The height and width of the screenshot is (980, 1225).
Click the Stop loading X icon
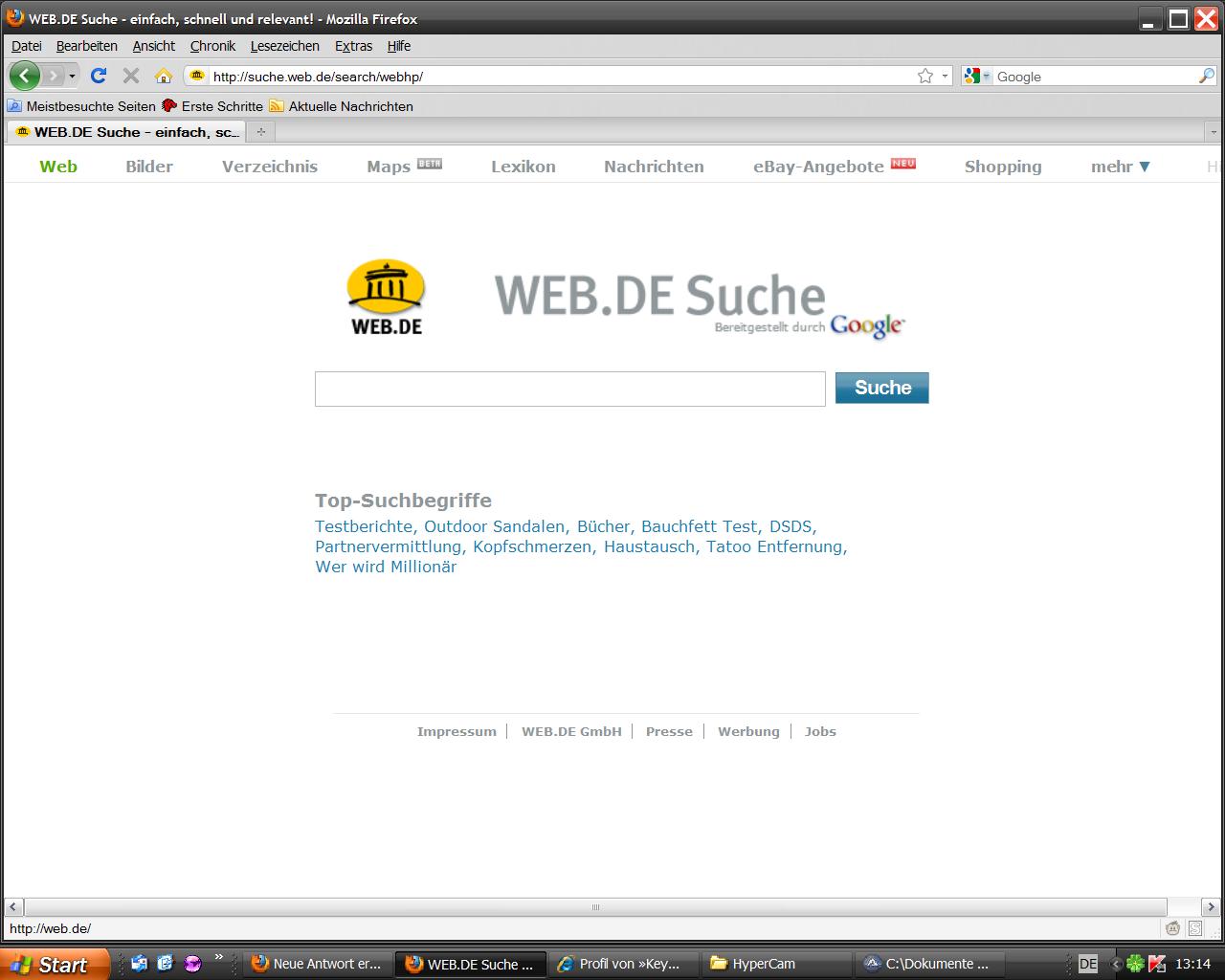131,76
